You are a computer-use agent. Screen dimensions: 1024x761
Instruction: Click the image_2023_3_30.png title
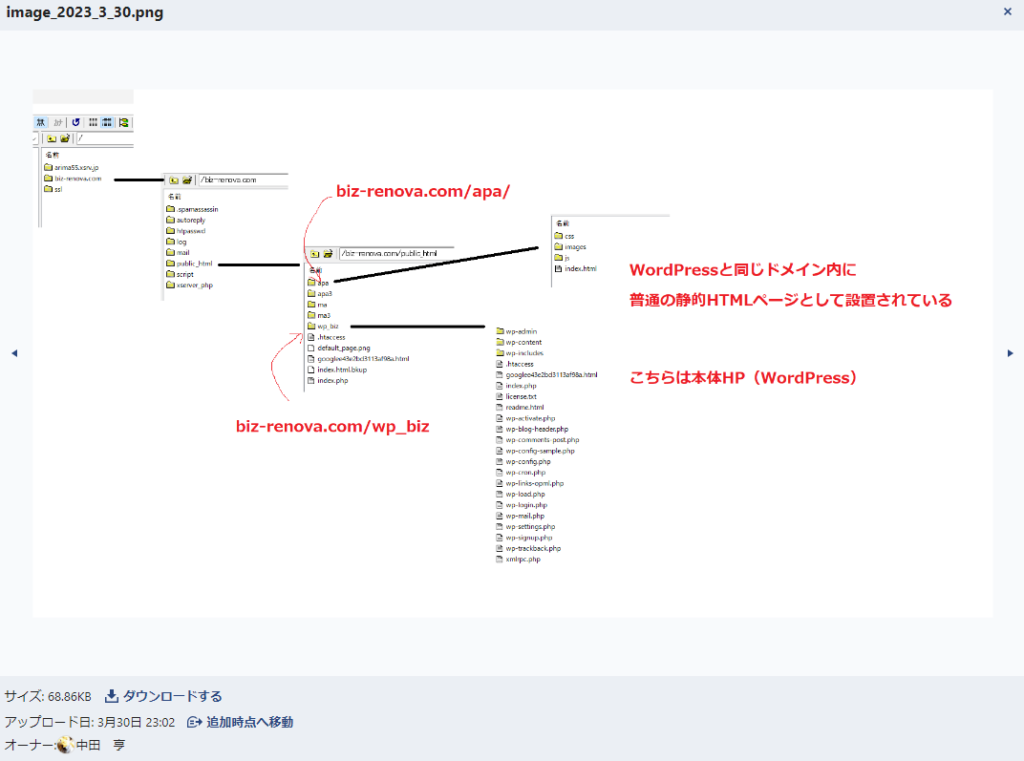pos(85,12)
